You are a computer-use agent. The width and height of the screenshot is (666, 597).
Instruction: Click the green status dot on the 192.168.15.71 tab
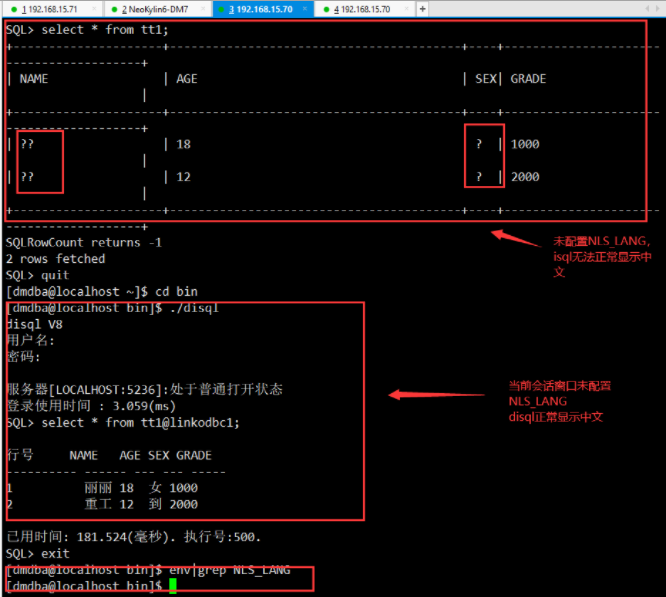point(13,9)
